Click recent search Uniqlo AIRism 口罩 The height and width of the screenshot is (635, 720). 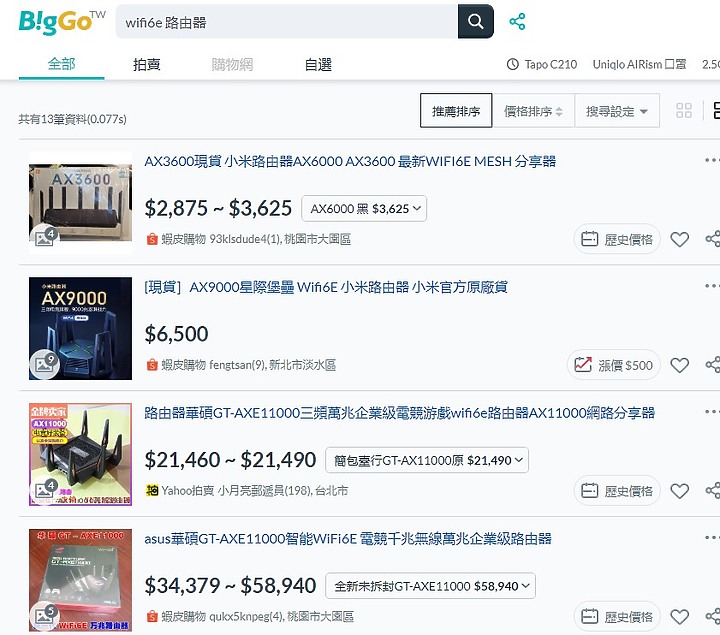(x=639, y=64)
